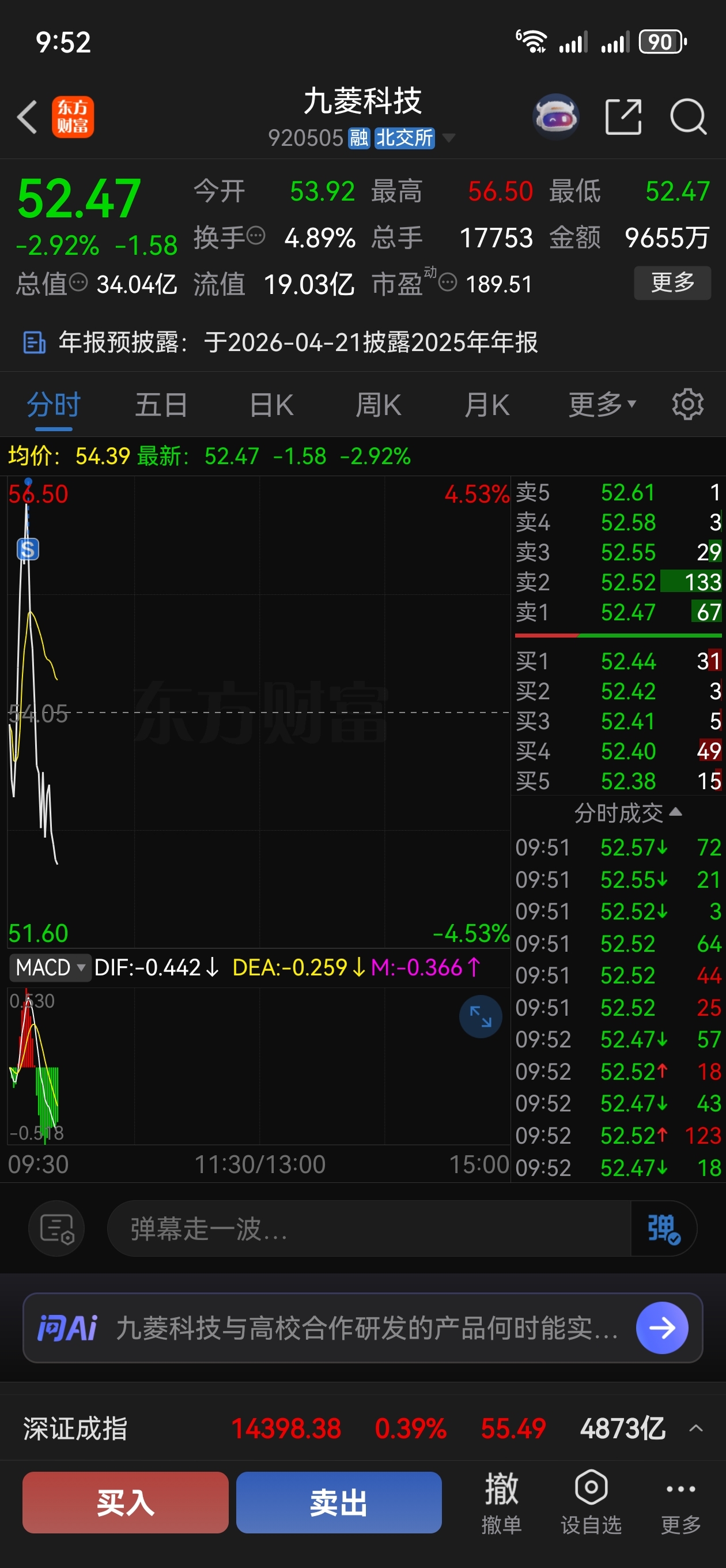Screen dimensions: 726x1568
Task: Open the robot AI assistant avatar
Action: pyautogui.click(x=555, y=116)
